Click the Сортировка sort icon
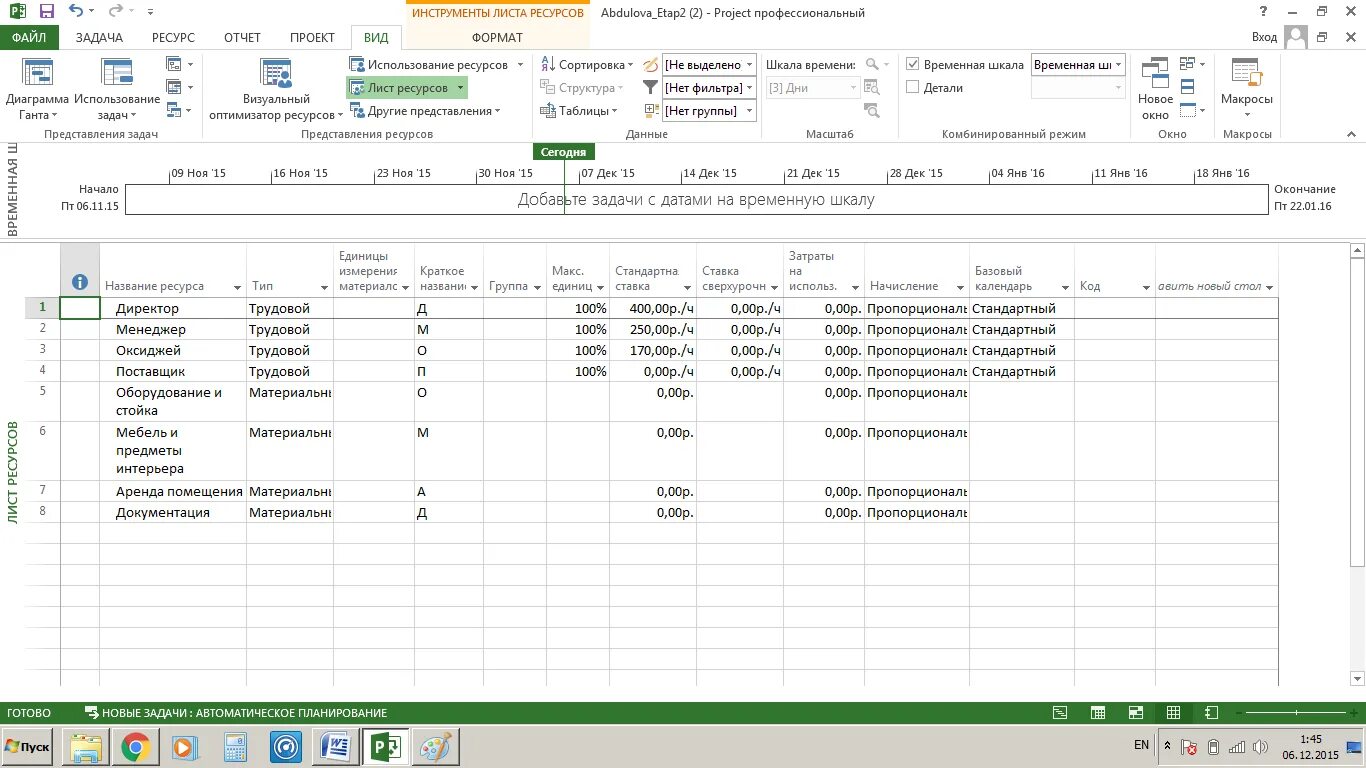This screenshot has width=1366, height=768. [548, 65]
